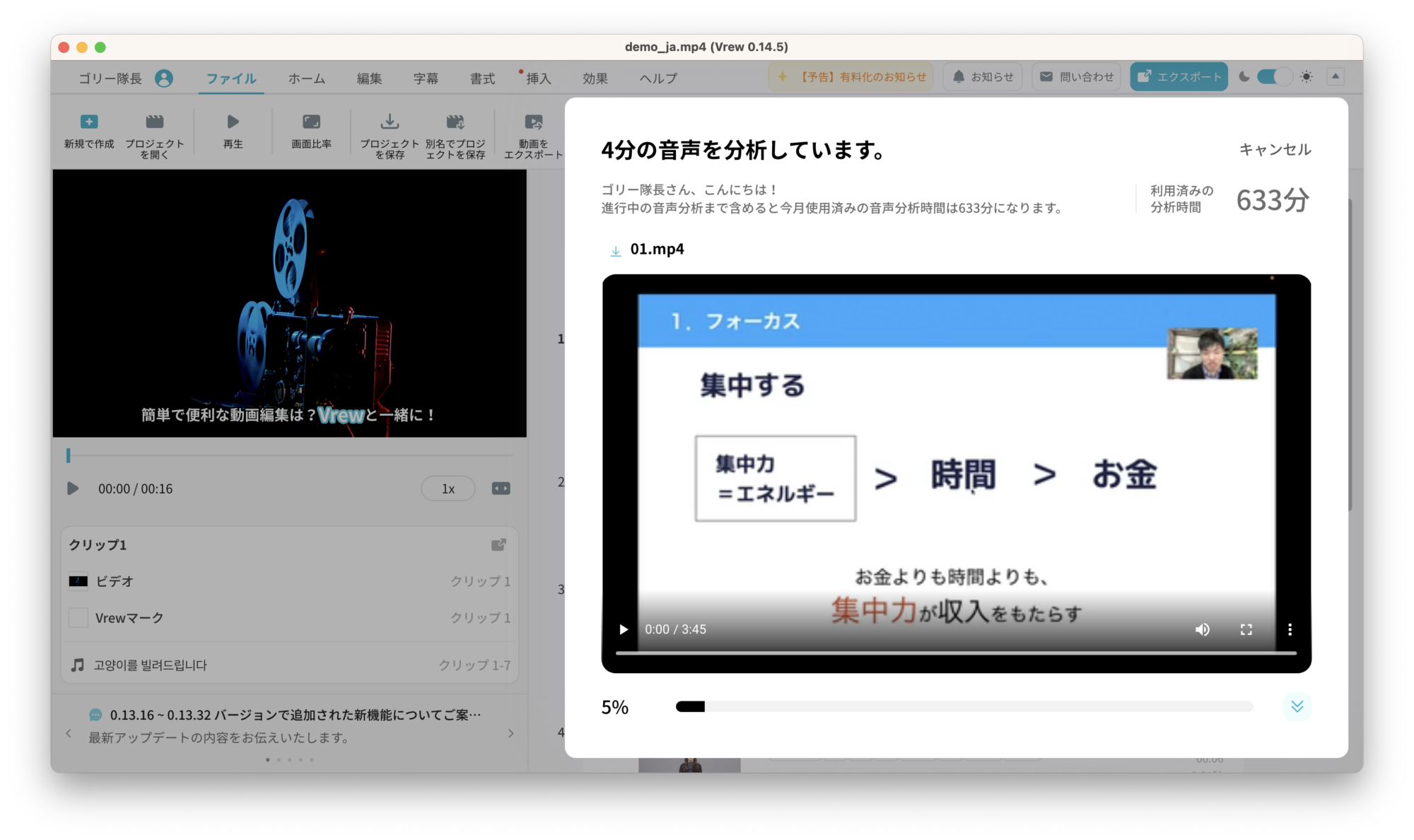Select the ビデオ thumbnail row
Screen dimensions: 1414x840
point(290,581)
